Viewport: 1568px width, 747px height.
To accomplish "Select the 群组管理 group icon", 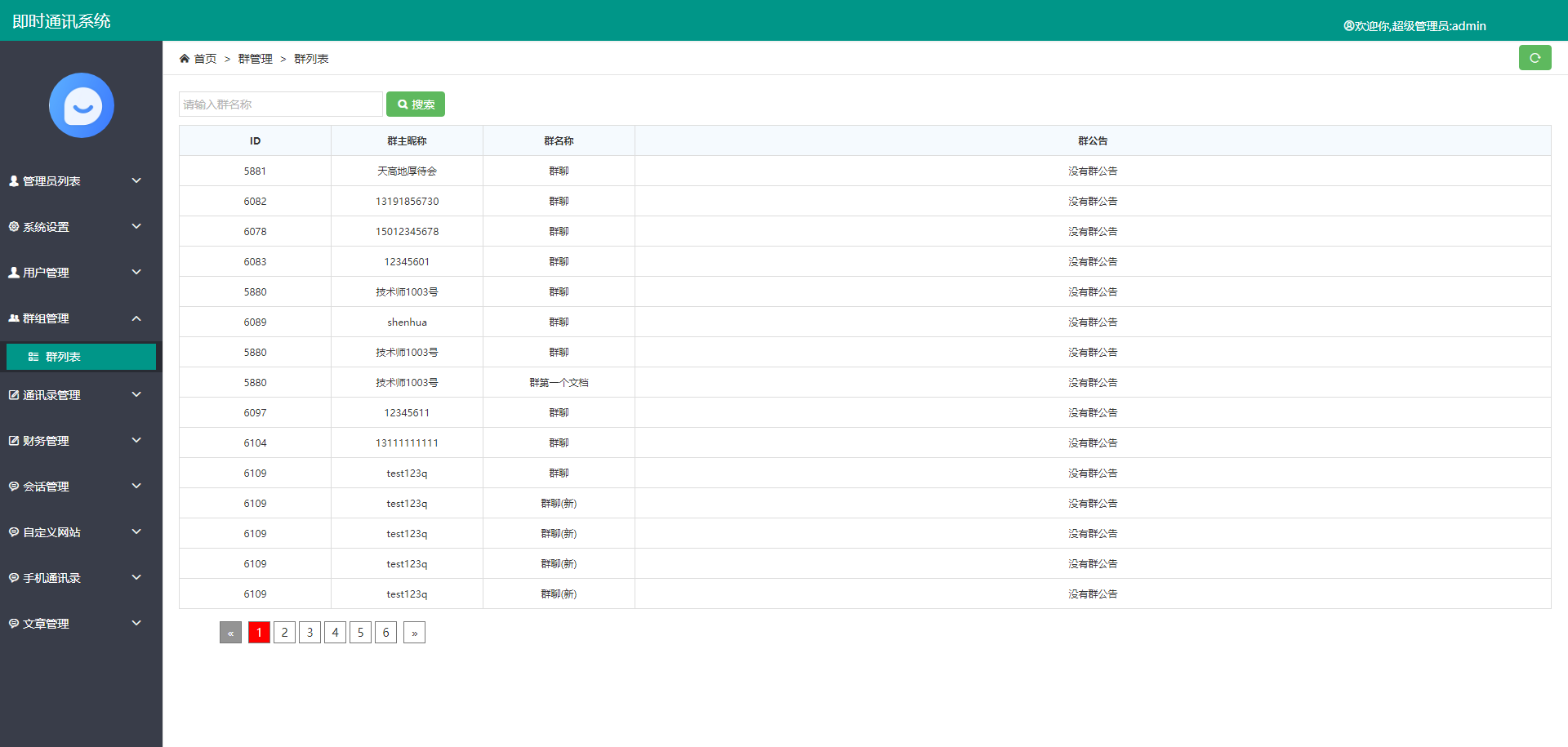I will click(x=13, y=318).
